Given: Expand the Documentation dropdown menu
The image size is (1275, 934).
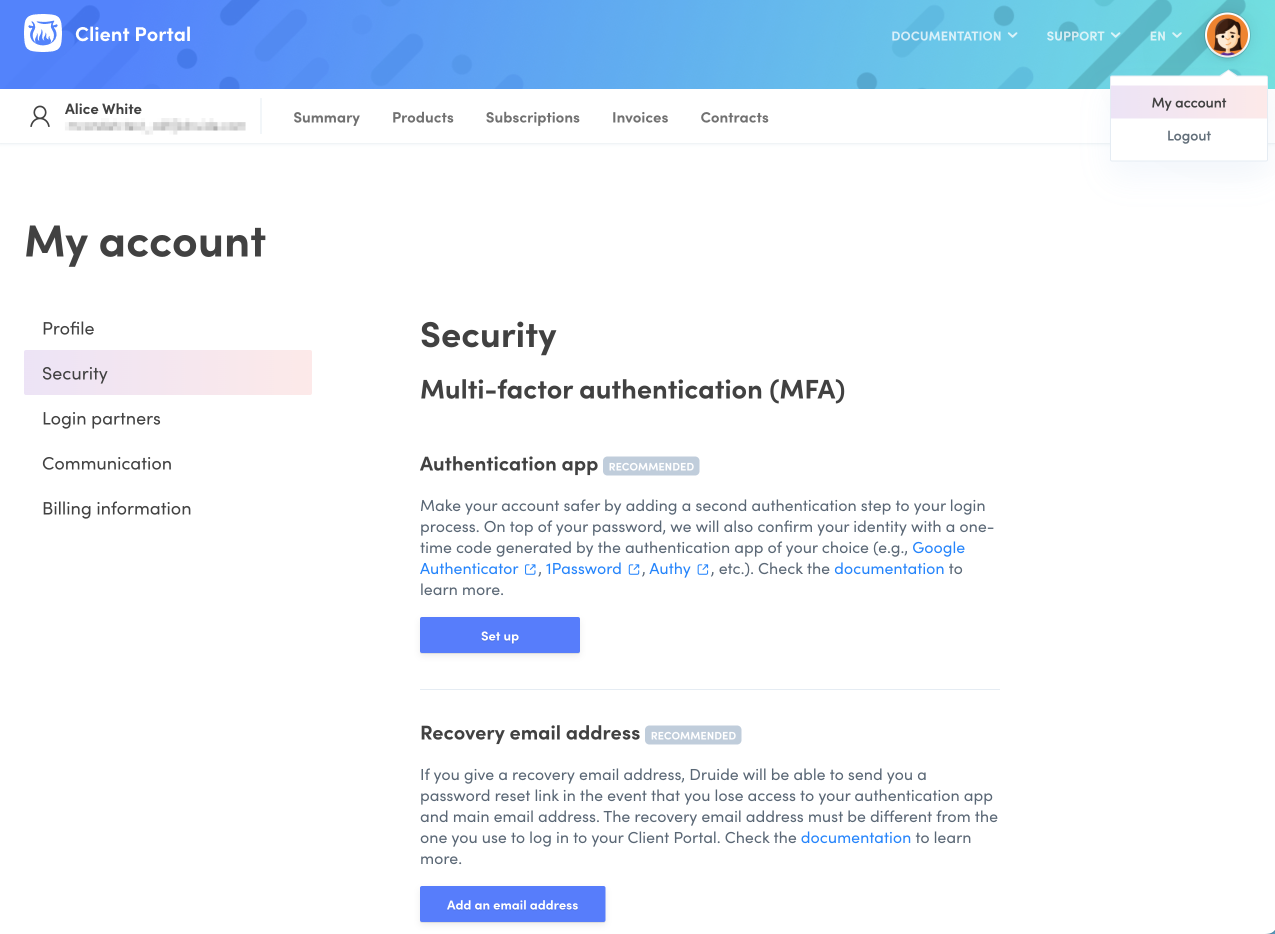Looking at the screenshot, I should [x=954, y=36].
